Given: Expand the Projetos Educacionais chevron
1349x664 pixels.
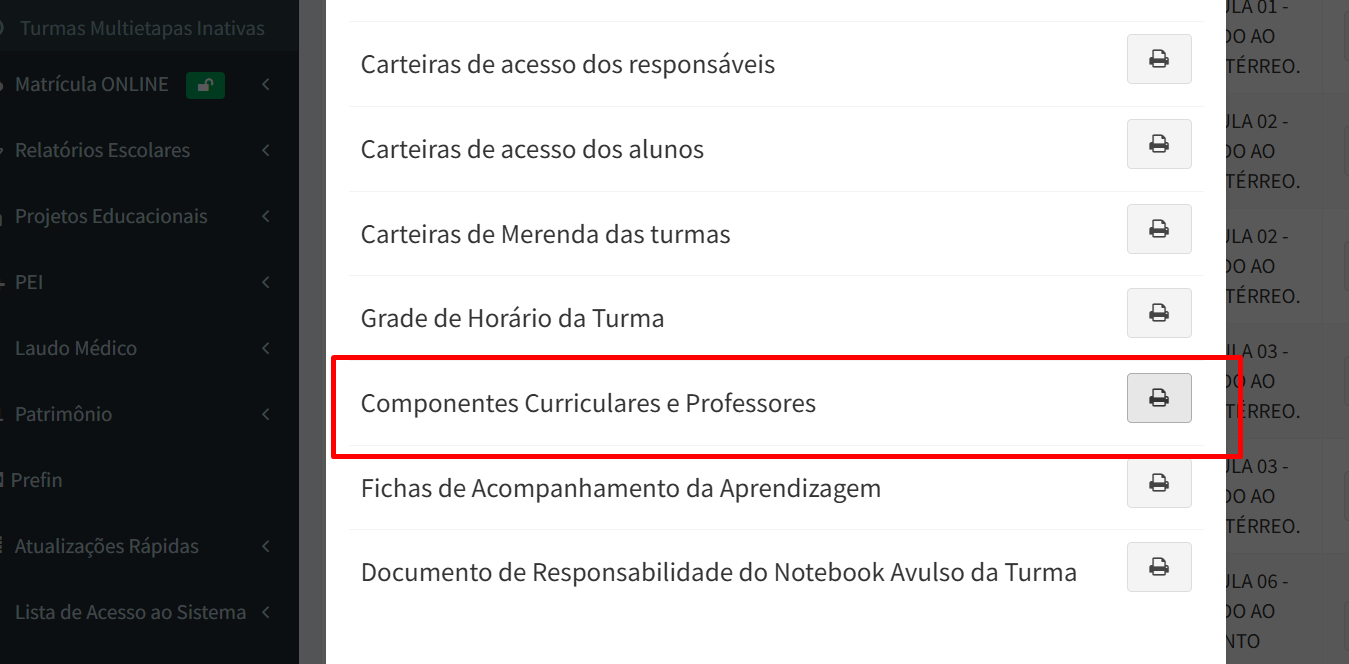Looking at the screenshot, I should pos(266,217).
